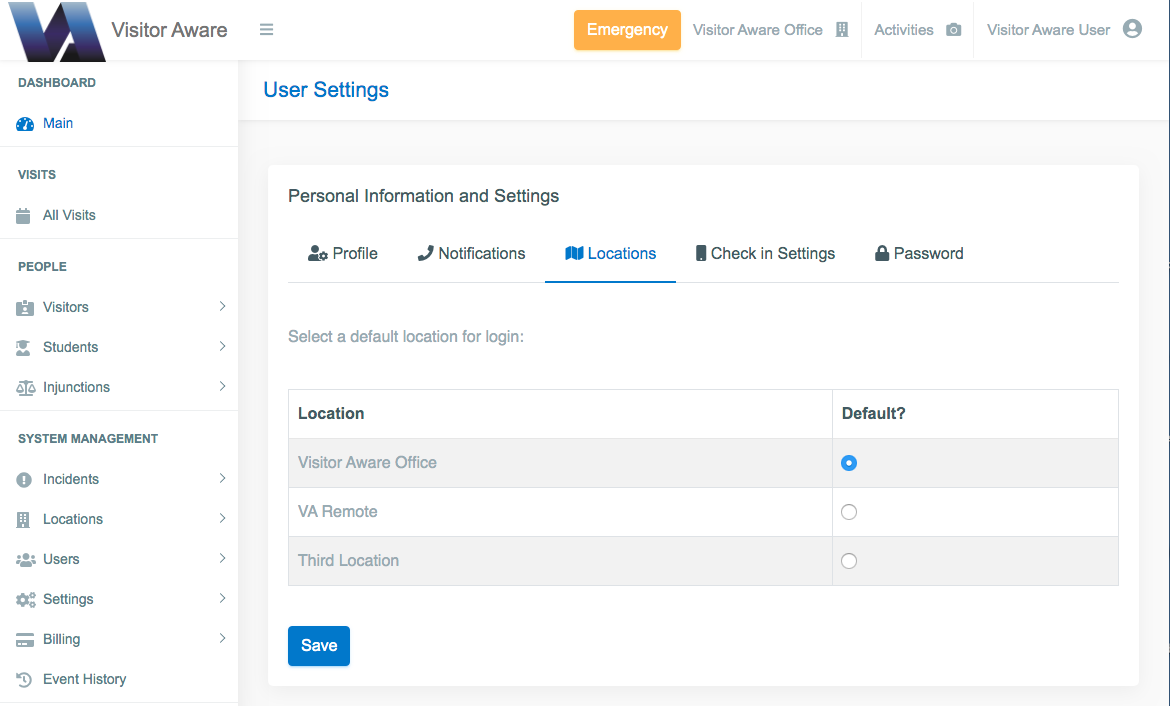This screenshot has height=706, width=1170.
Task: Toggle the hamburger sidebar menu icon
Action: pyautogui.click(x=266, y=30)
